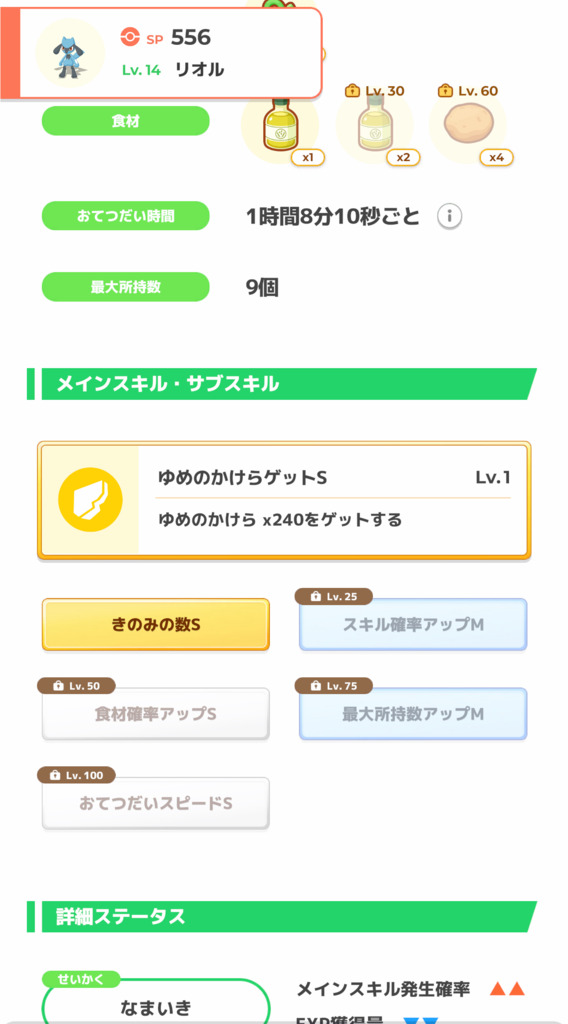Tap the 詳細ステータス section header
This screenshot has width=568, height=1024.
pos(282,917)
